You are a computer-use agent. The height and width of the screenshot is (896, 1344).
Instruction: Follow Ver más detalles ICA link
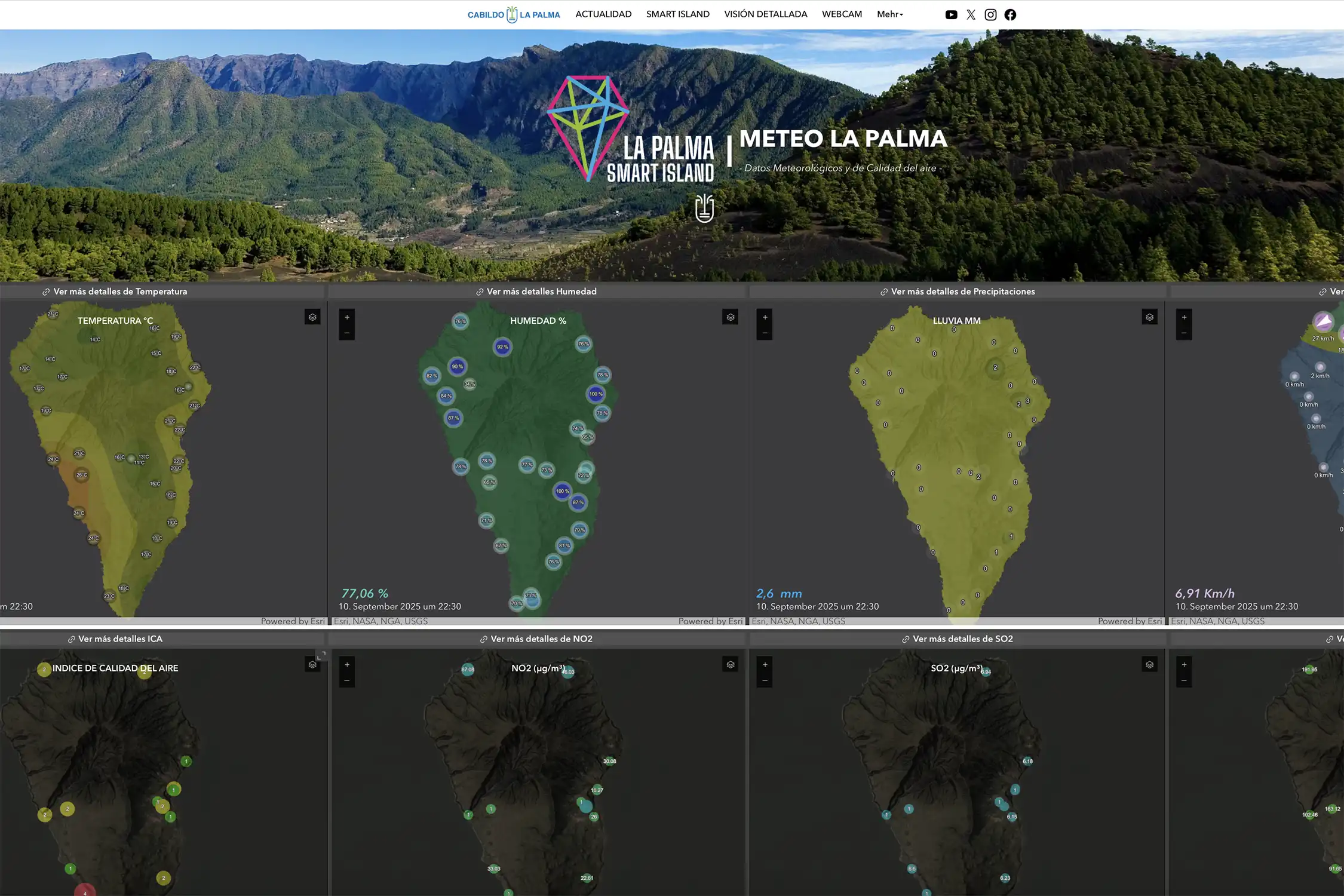(120, 639)
